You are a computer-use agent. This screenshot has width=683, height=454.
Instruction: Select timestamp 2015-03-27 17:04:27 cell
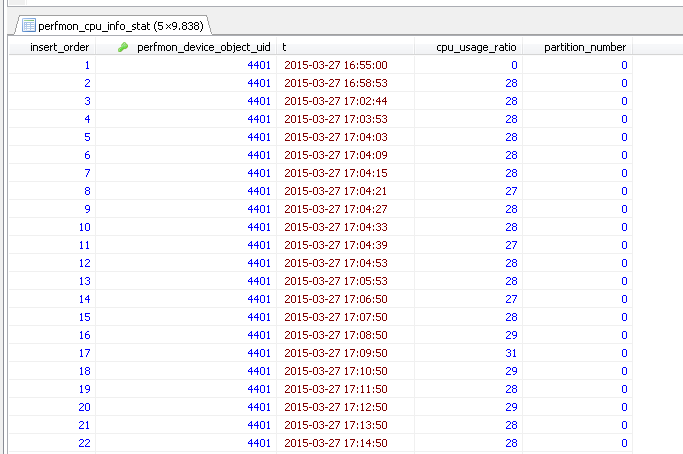[345, 209]
